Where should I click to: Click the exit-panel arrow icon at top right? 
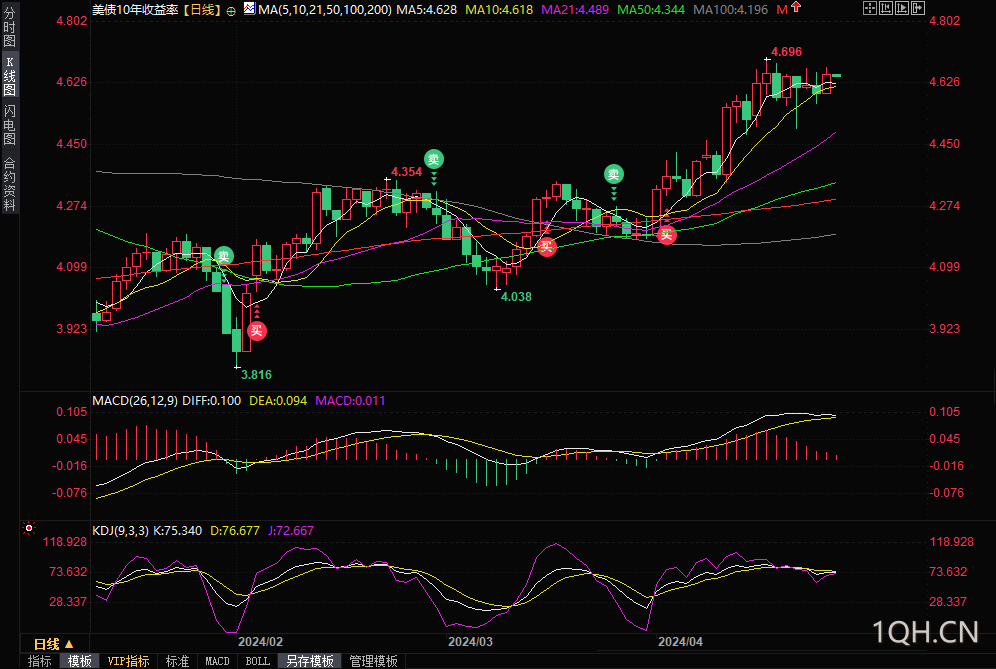click(917, 8)
